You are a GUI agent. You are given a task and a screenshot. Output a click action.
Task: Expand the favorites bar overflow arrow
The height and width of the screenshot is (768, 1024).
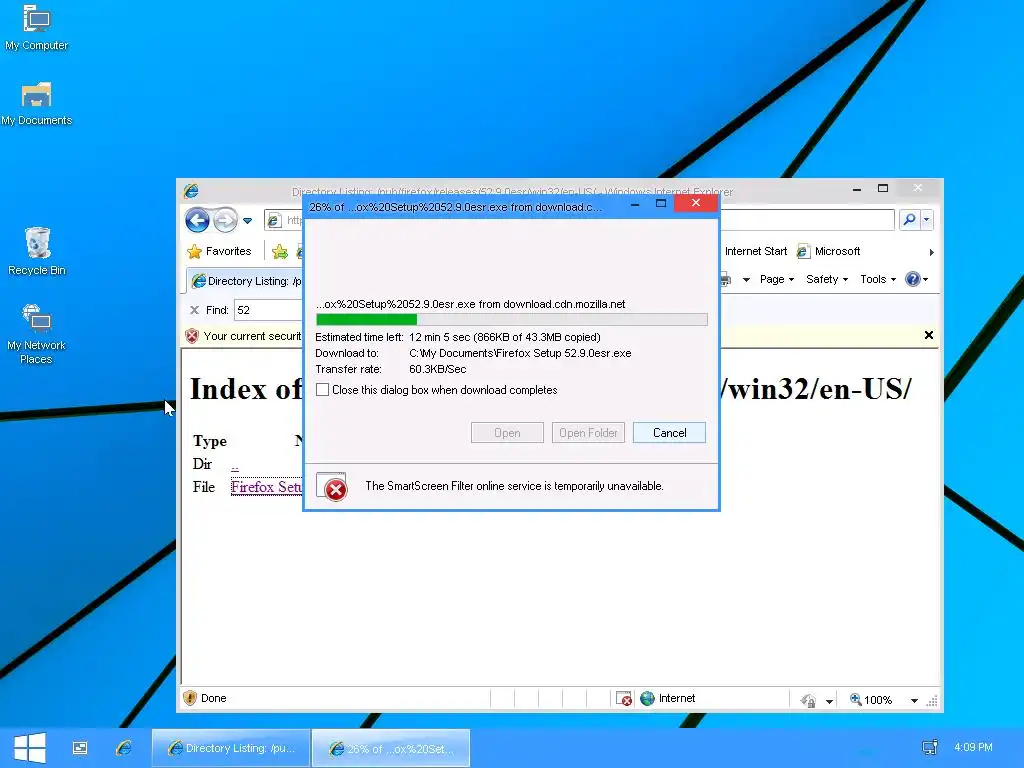pos(931,252)
